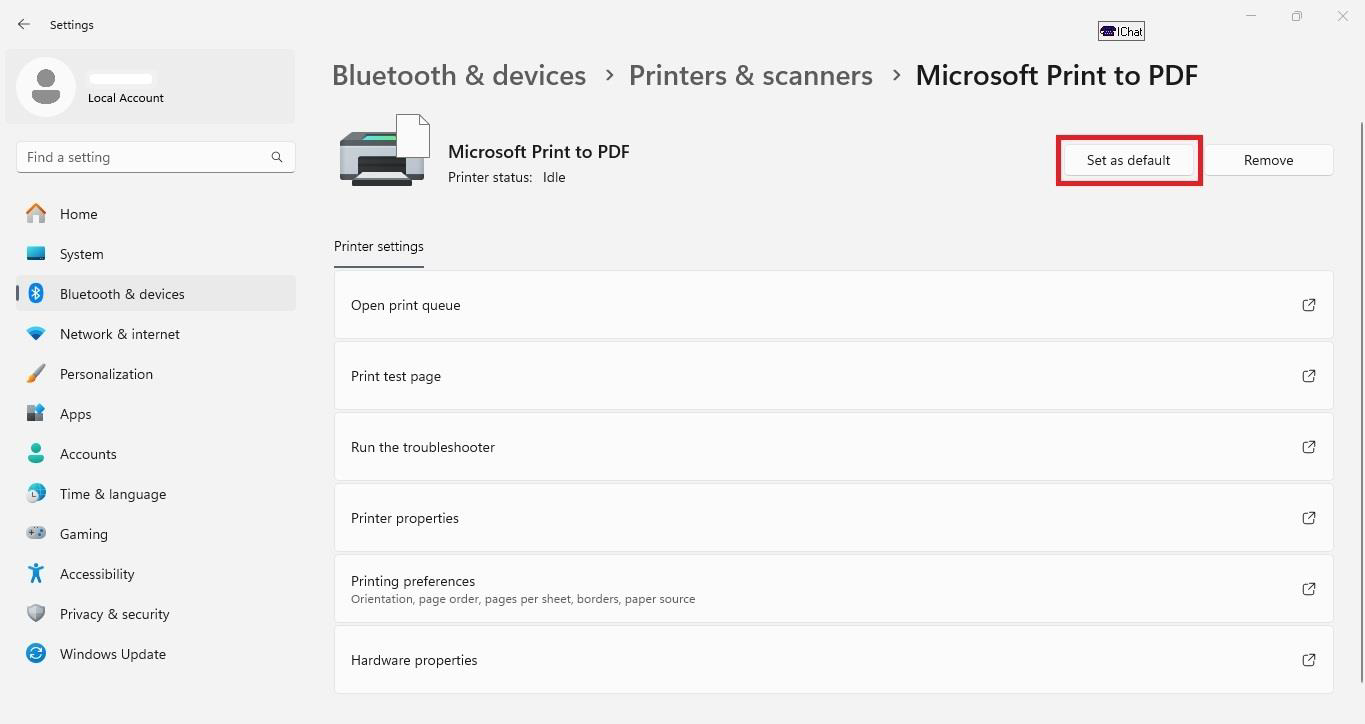
Task: Click the Privacy & security shield icon
Action: click(36, 614)
